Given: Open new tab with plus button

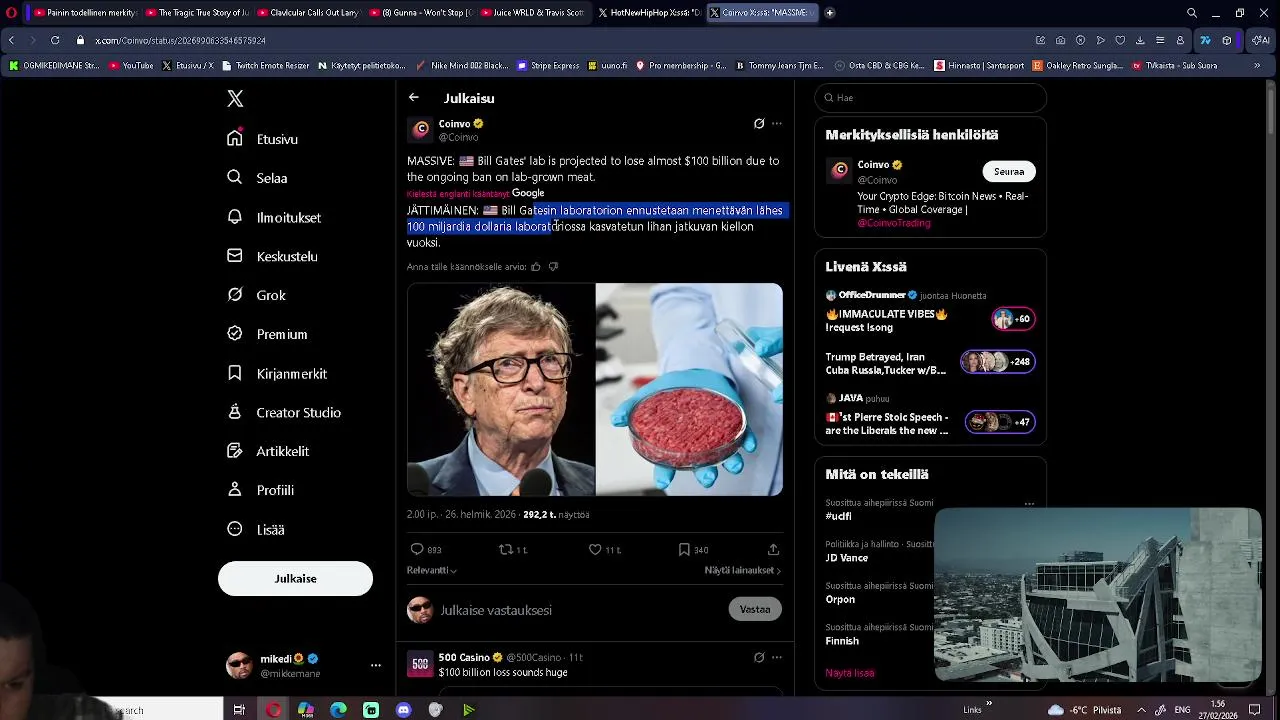Looking at the screenshot, I should click(829, 13).
